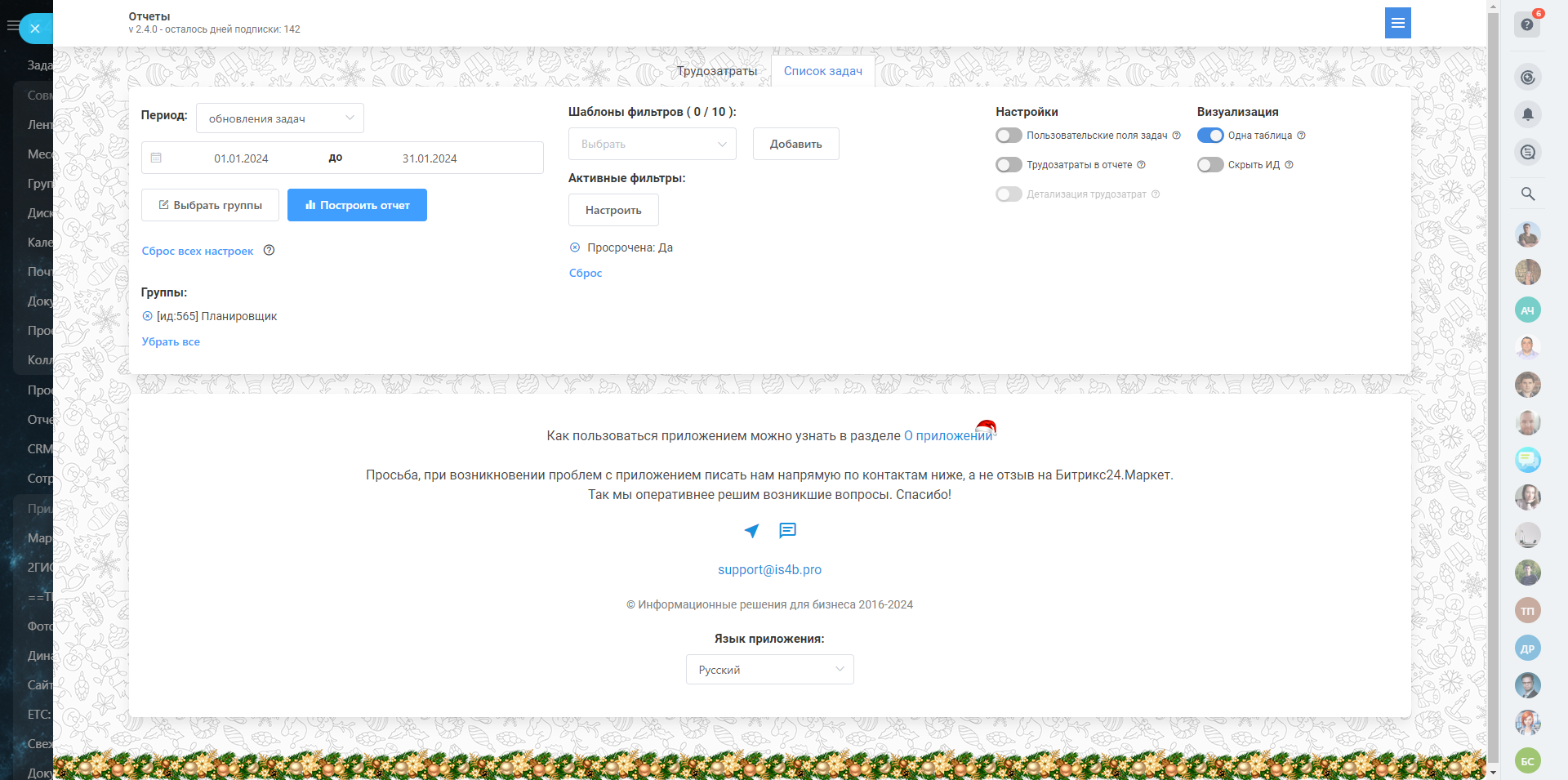Select the Список задач tab
1568x780 pixels.
click(x=823, y=71)
